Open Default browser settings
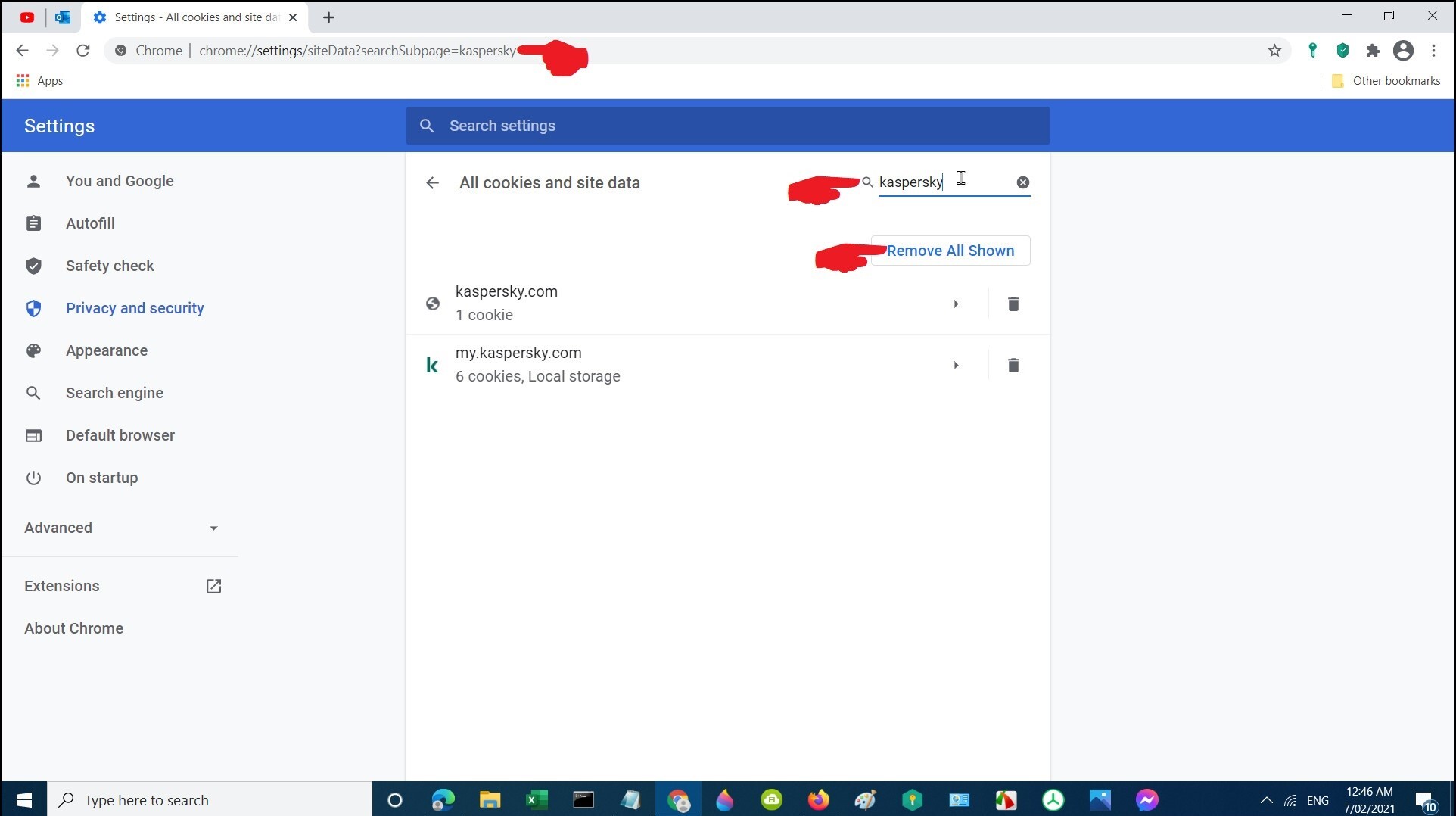 point(120,435)
